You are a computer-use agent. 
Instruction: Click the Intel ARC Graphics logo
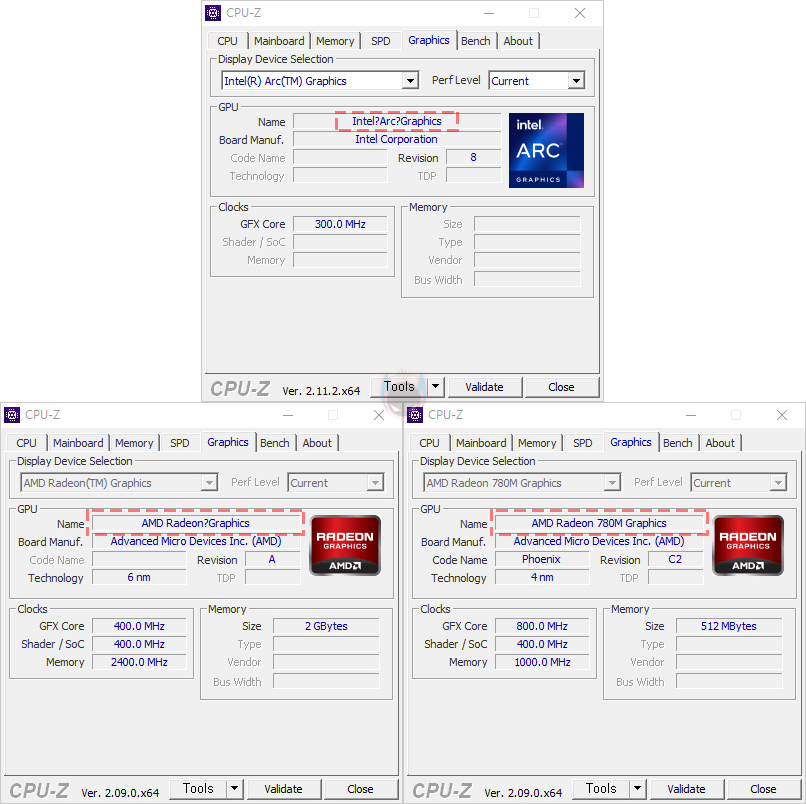(546, 150)
